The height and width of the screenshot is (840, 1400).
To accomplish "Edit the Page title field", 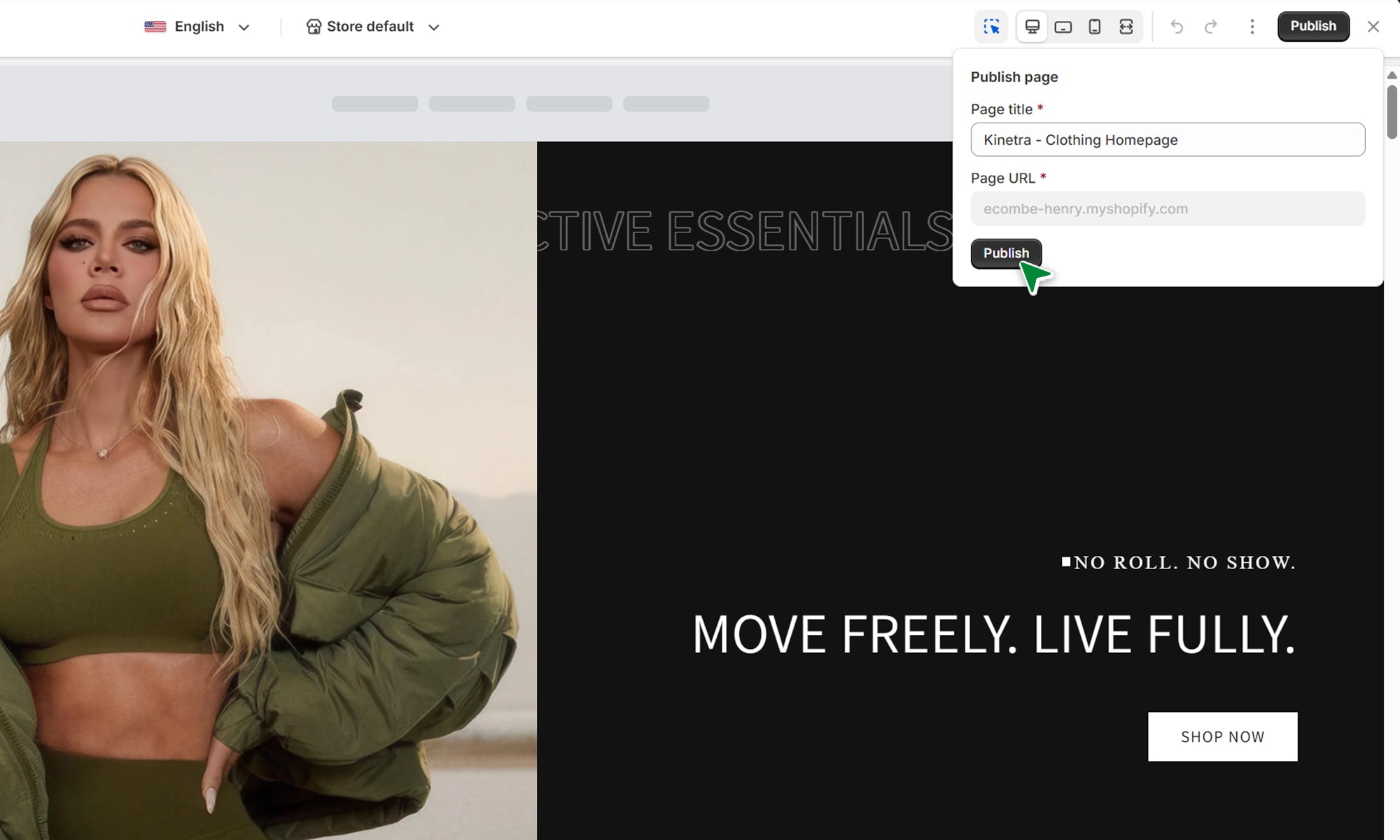I will (x=1168, y=139).
